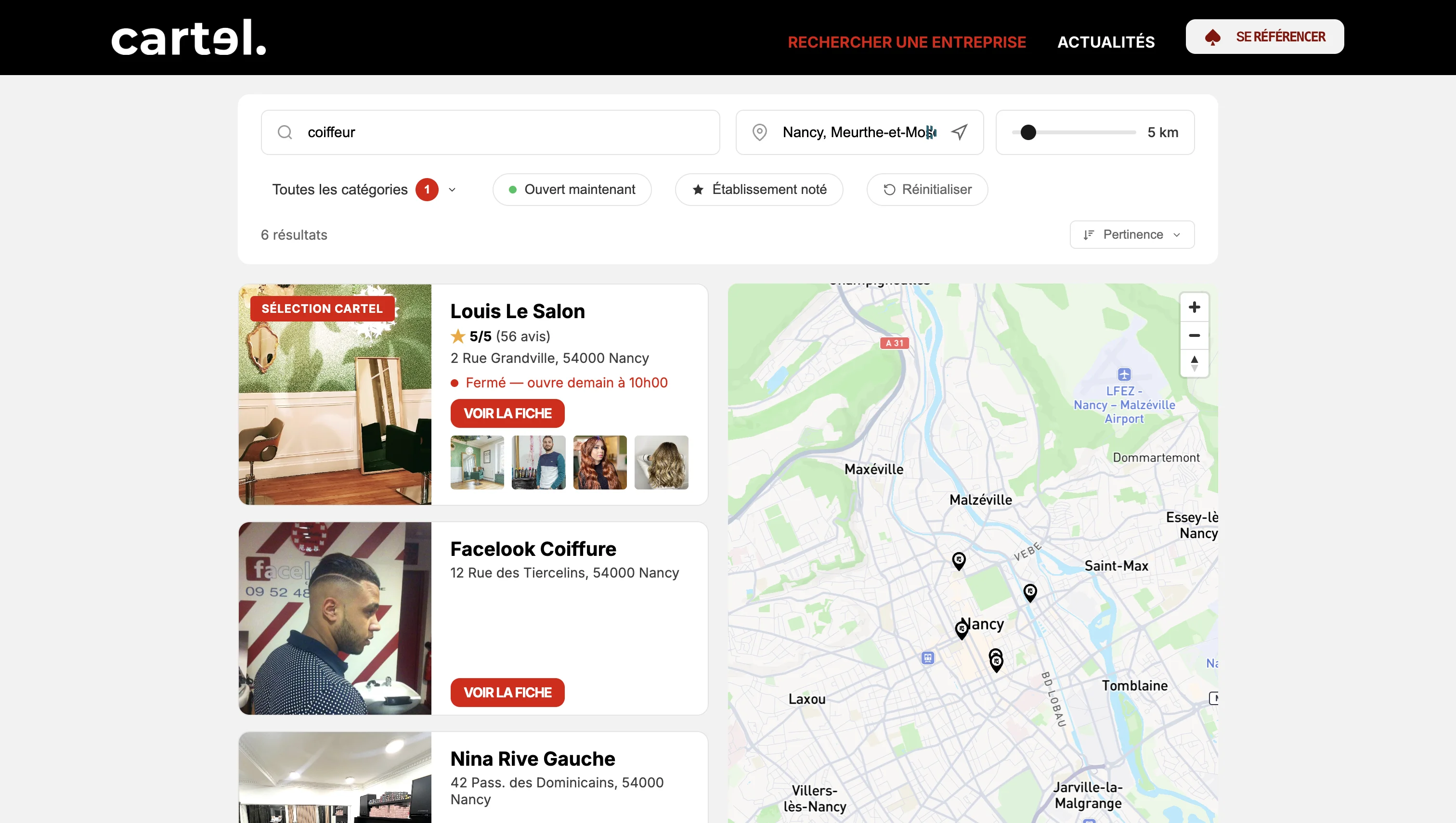
Task: Open the wavy hair thumbnail photo
Action: 661,462
